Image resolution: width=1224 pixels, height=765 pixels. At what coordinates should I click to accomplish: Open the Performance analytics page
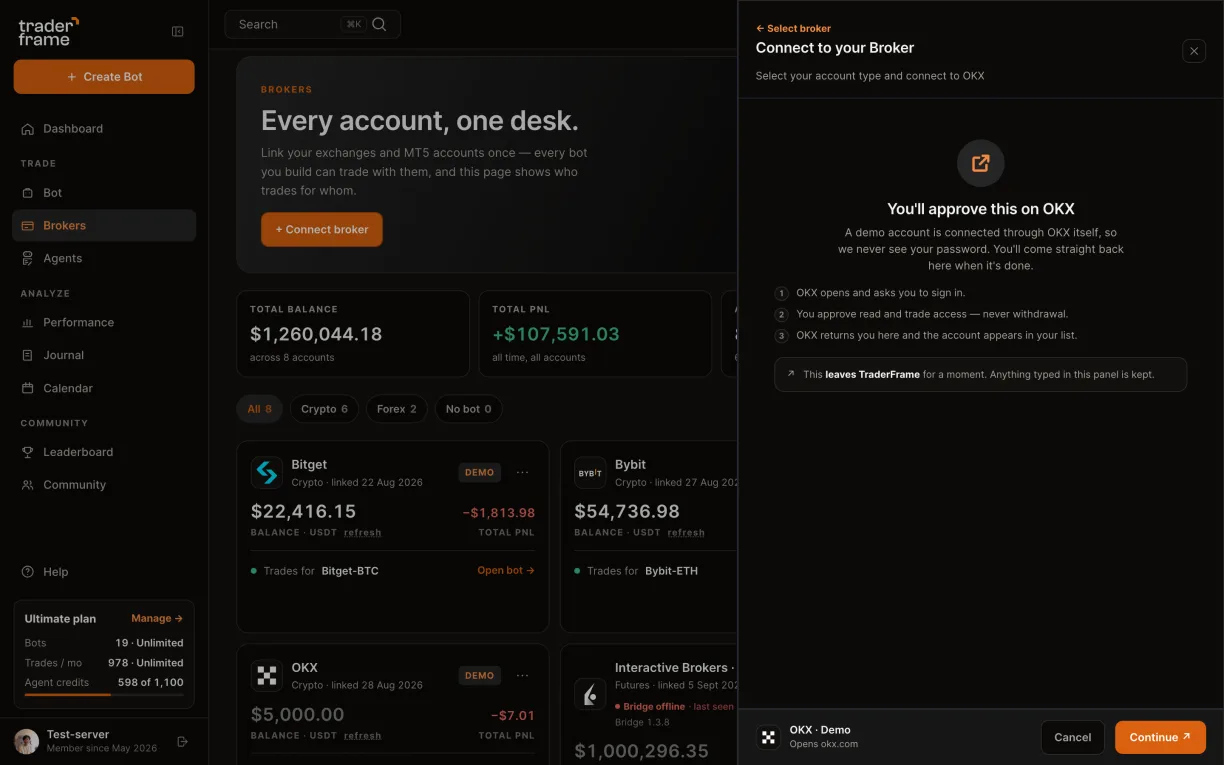tap(104, 323)
